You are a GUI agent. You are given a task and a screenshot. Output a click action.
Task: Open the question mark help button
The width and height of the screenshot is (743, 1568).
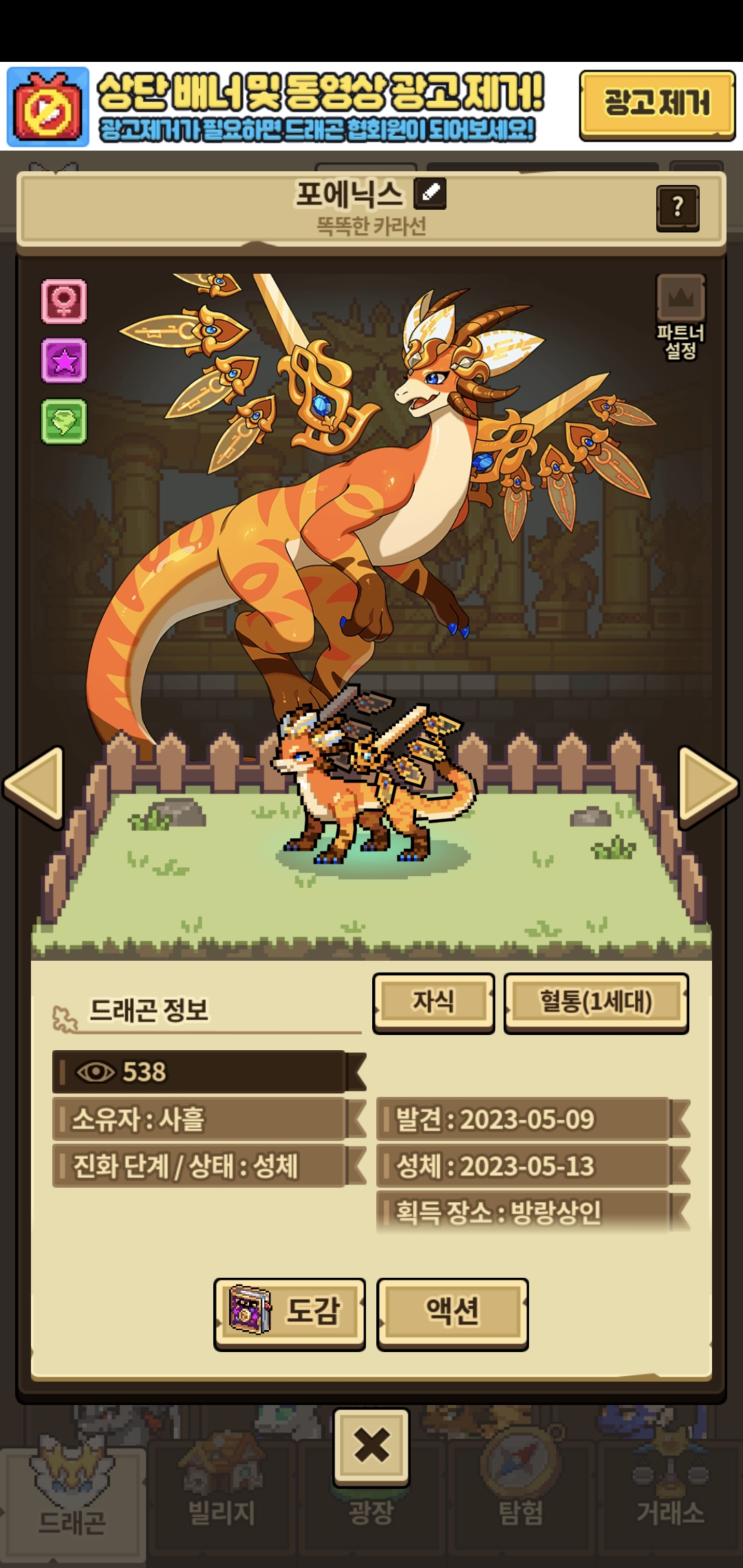pyautogui.click(x=678, y=208)
